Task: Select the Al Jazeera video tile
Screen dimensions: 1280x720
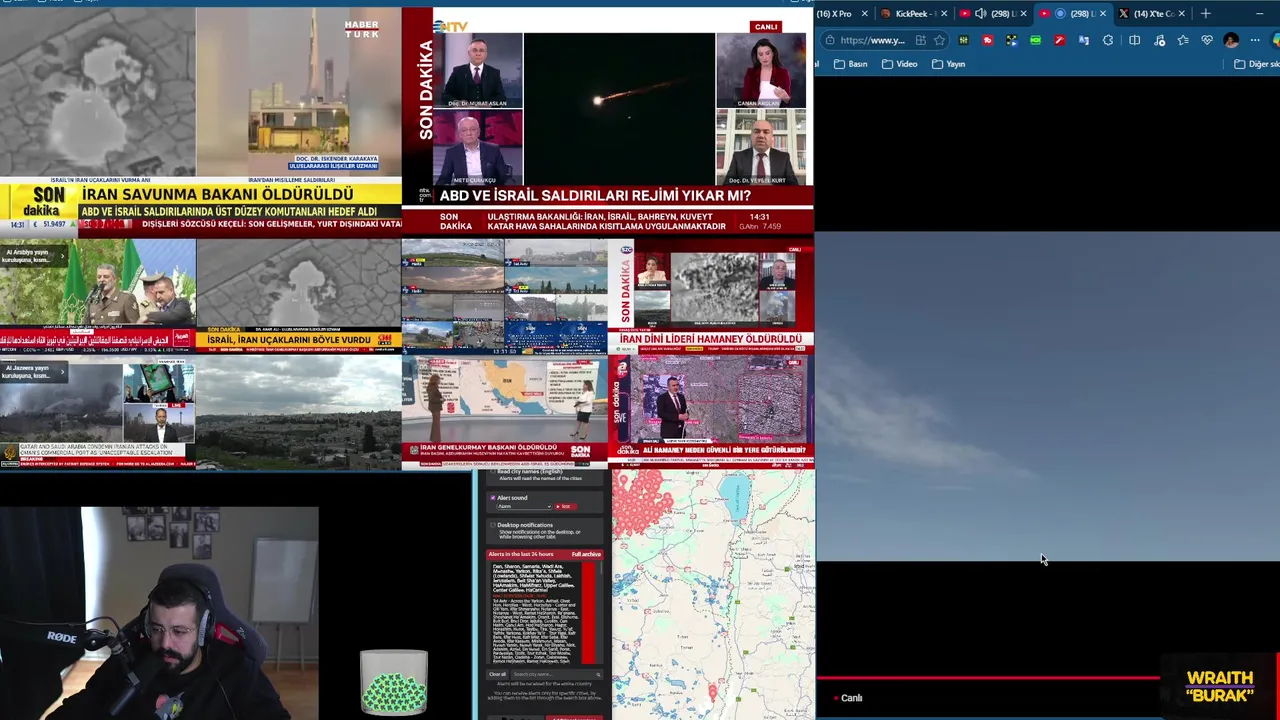Action: 98,413
